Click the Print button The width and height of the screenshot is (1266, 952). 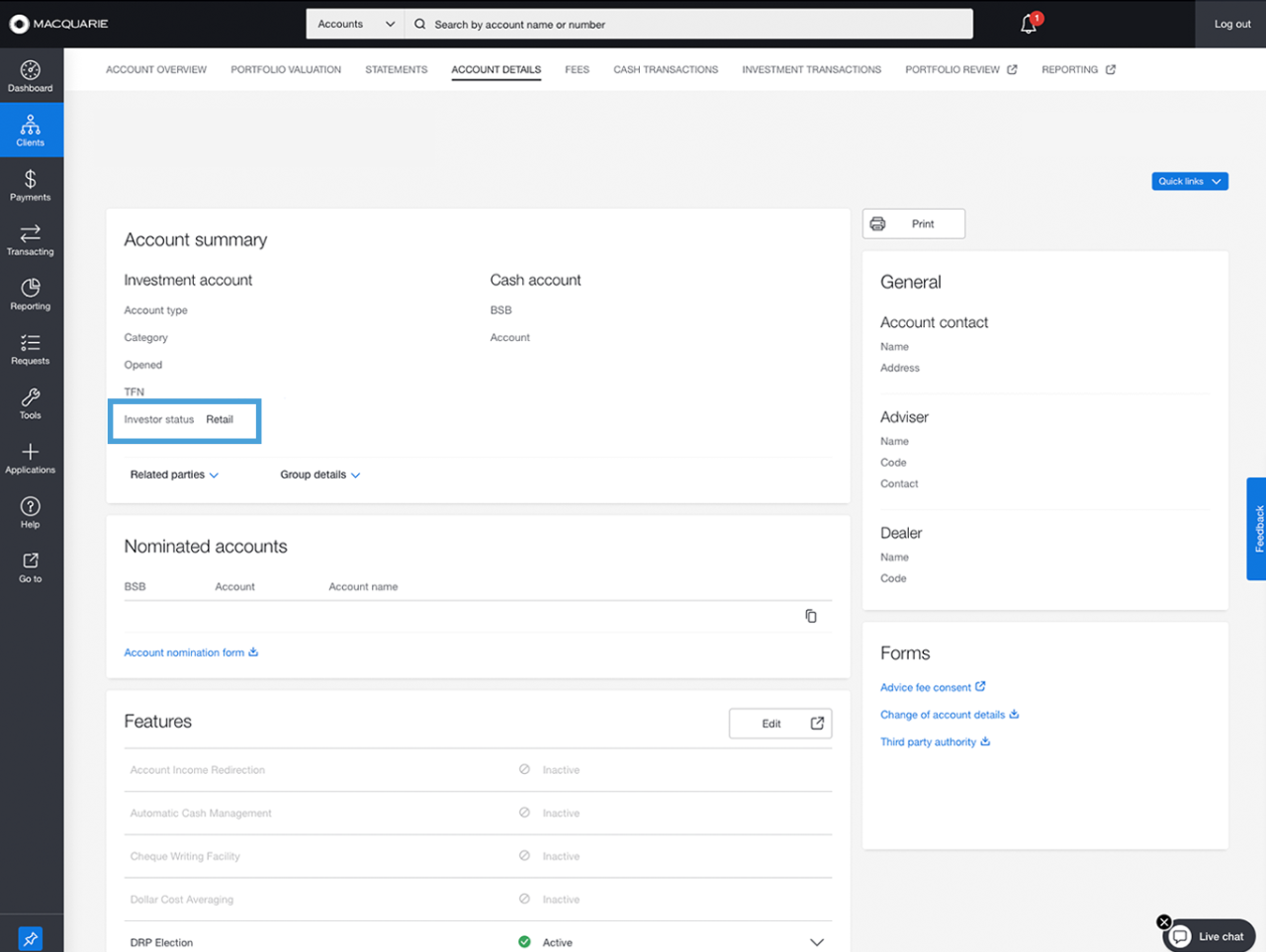(914, 223)
